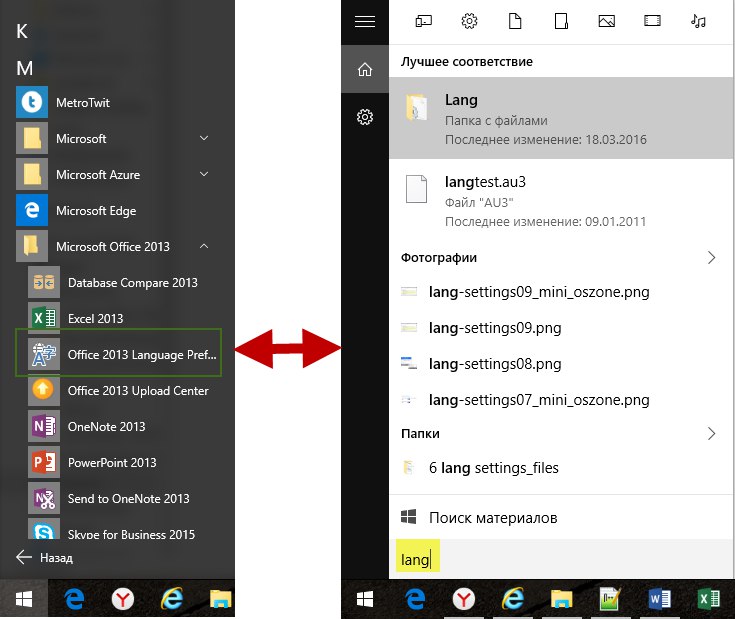Jump to letter M section header

[x=24, y=68]
